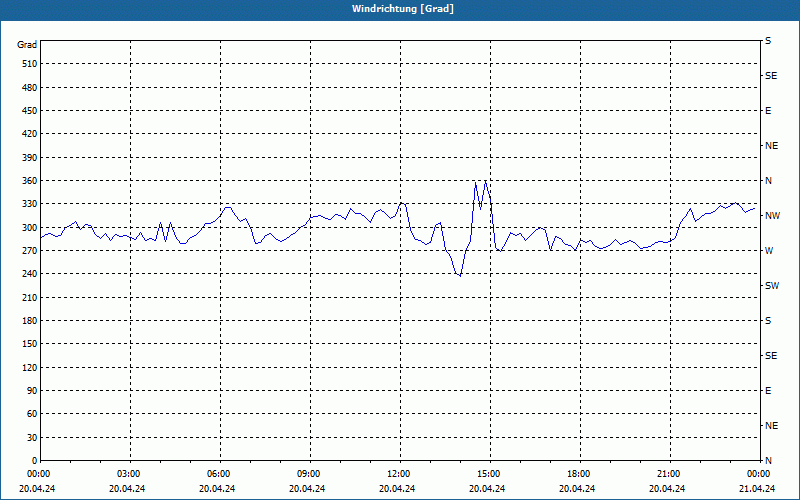Image resolution: width=800 pixels, height=500 pixels.
Task: Select the 150 degree axis label
Action: pyautogui.click(x=30, y=344)
